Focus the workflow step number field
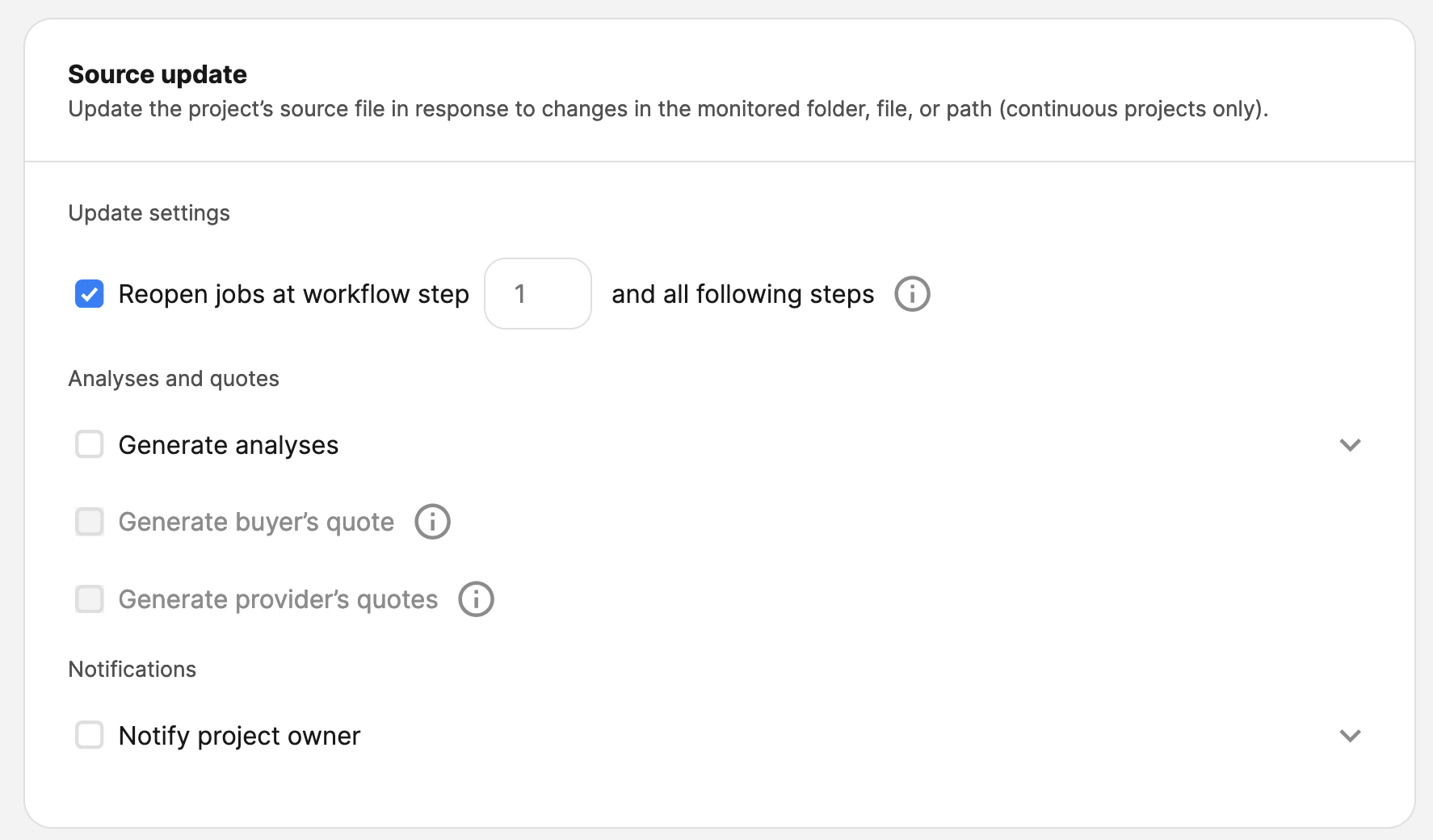Viewport: 1433px width, 840px height. [538, 294]
